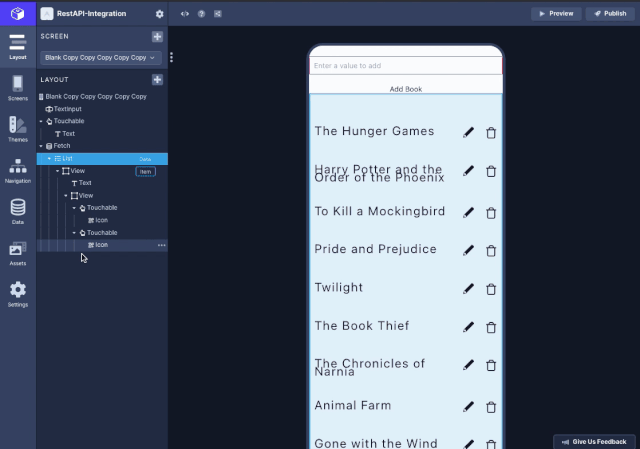
Task: Click the Publish button
Action: 610,13
